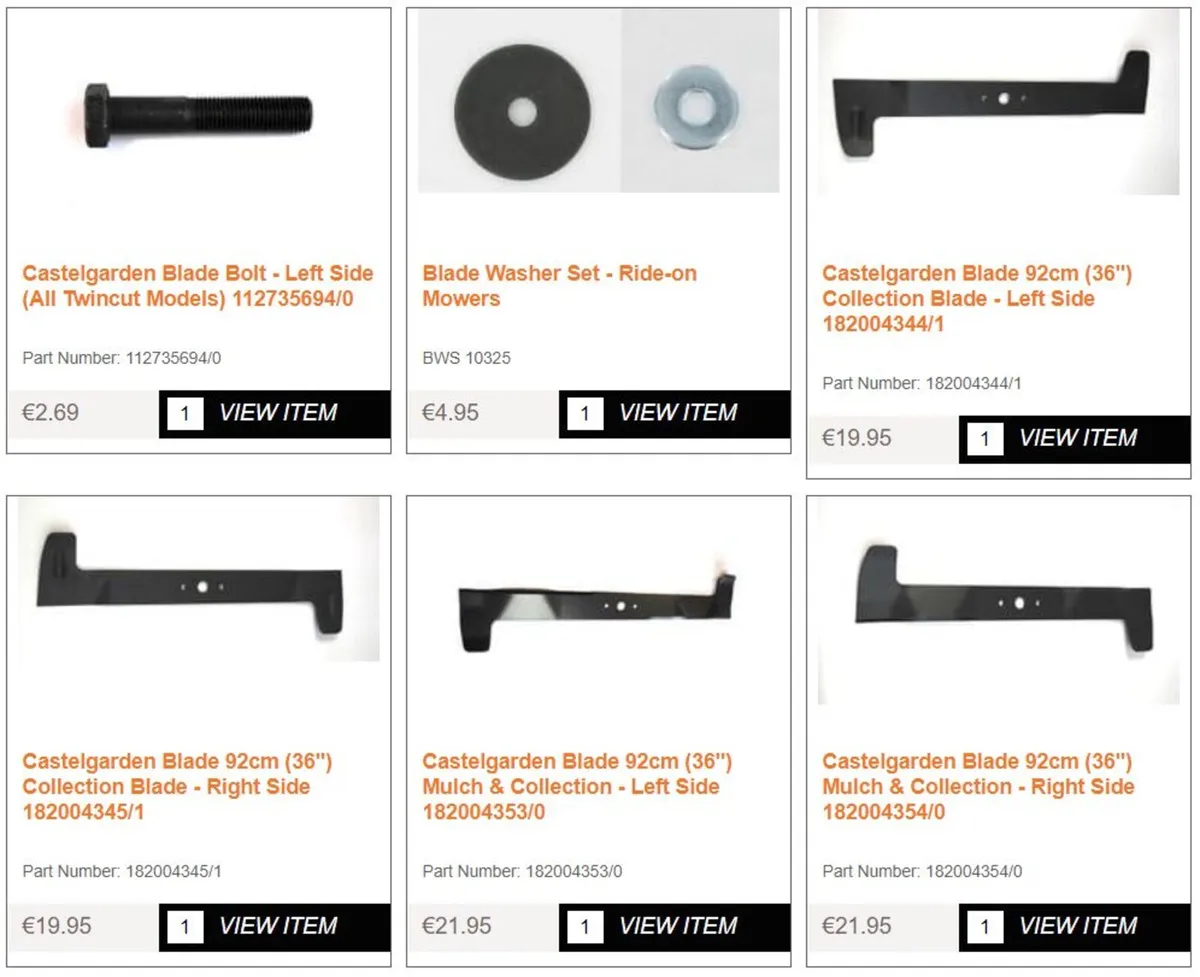Open the Collection Blade Right Side 182004345/1 link
The image size is (1200, 977).
(x=178, y=787)
